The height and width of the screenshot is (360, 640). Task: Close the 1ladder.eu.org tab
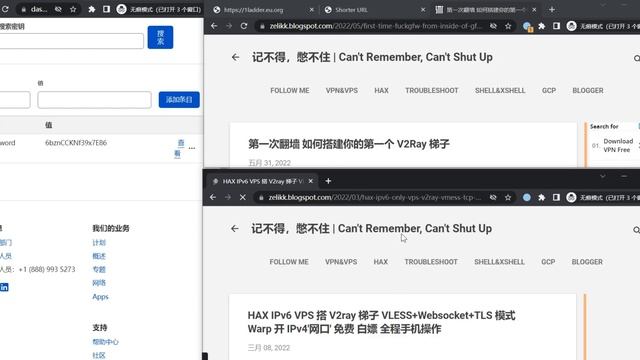click(x=311, y=9)
